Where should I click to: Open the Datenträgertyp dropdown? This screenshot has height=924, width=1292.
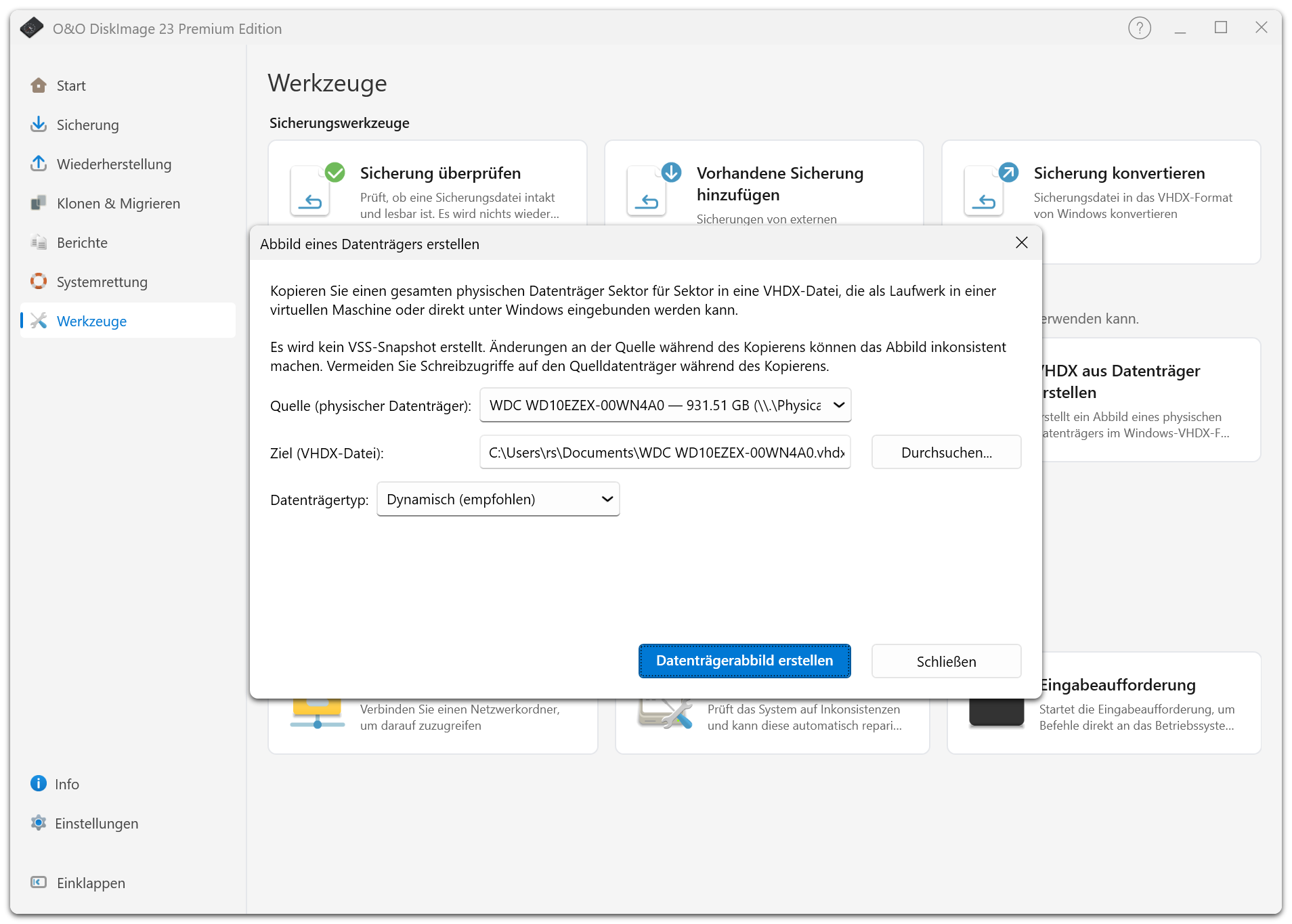498,499
